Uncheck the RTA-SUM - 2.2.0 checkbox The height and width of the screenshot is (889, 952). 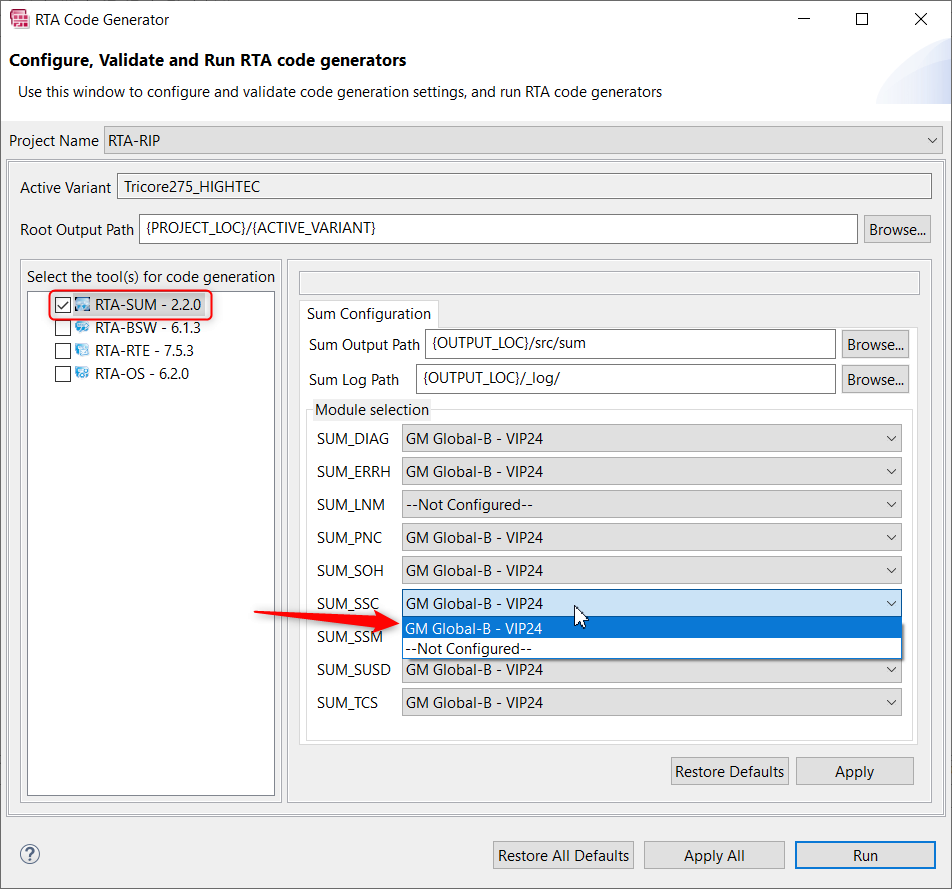coord(63,305)
